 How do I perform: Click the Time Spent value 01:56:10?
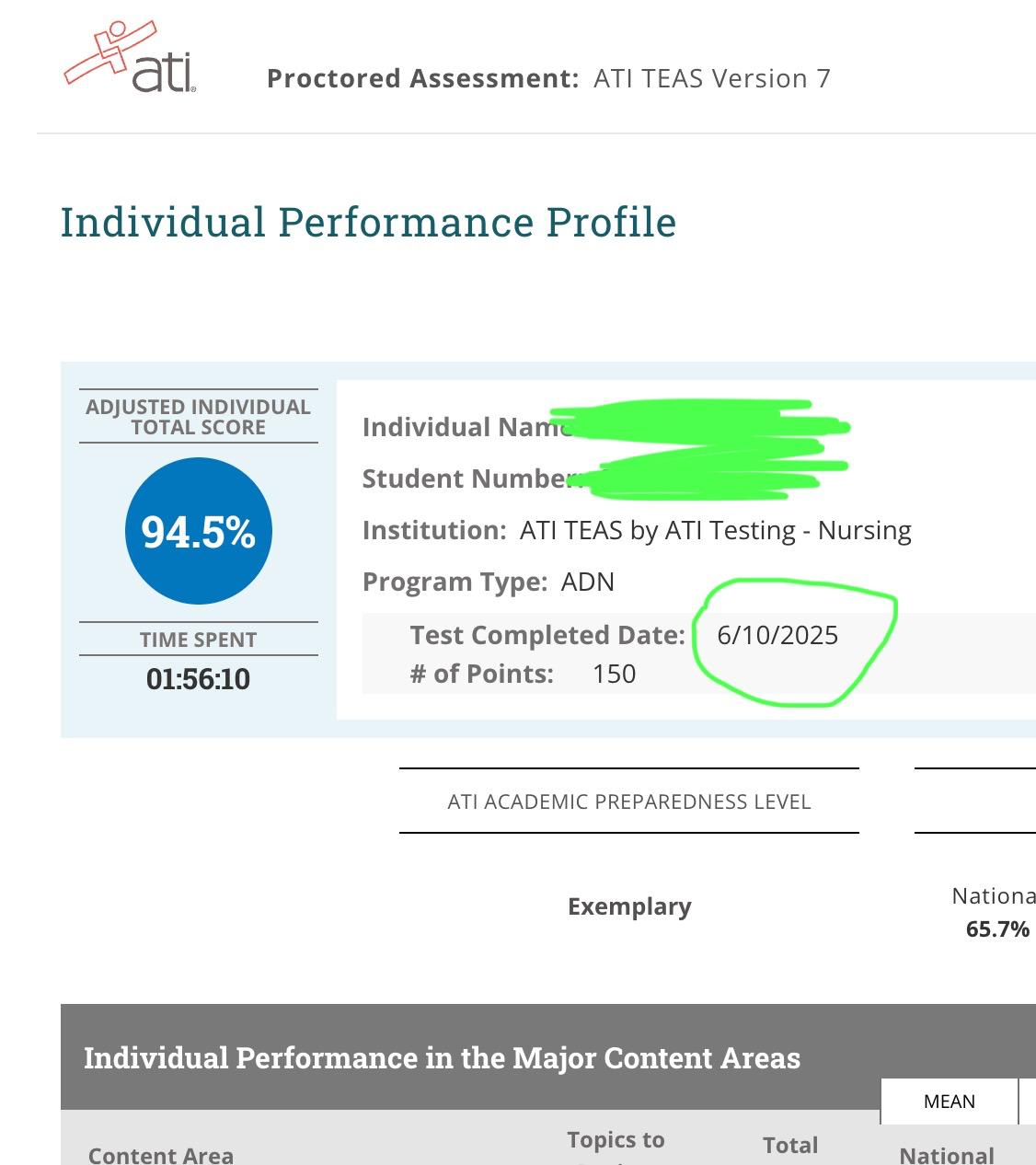click(x=198, y=679)
